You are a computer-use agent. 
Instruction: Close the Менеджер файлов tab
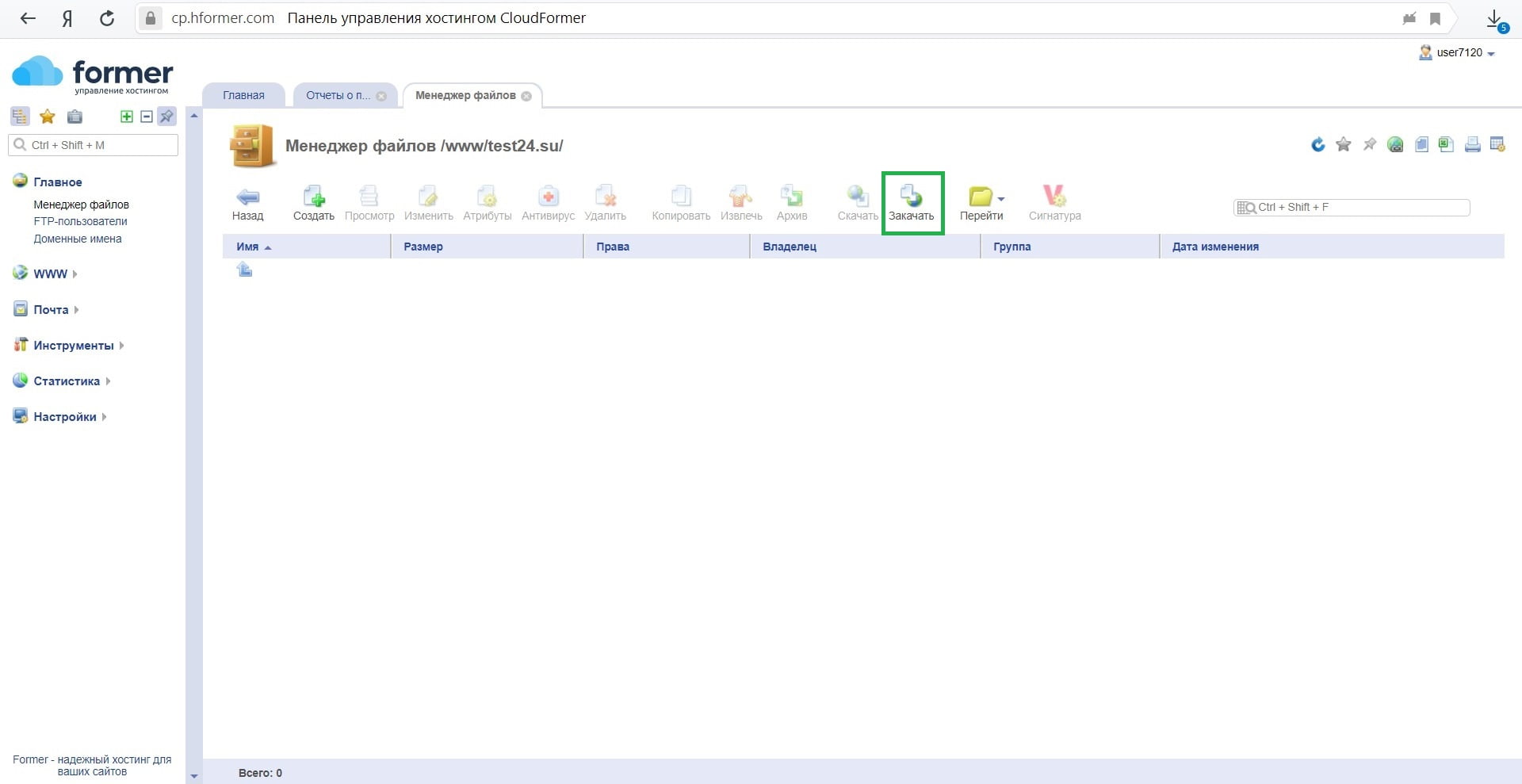526,96
